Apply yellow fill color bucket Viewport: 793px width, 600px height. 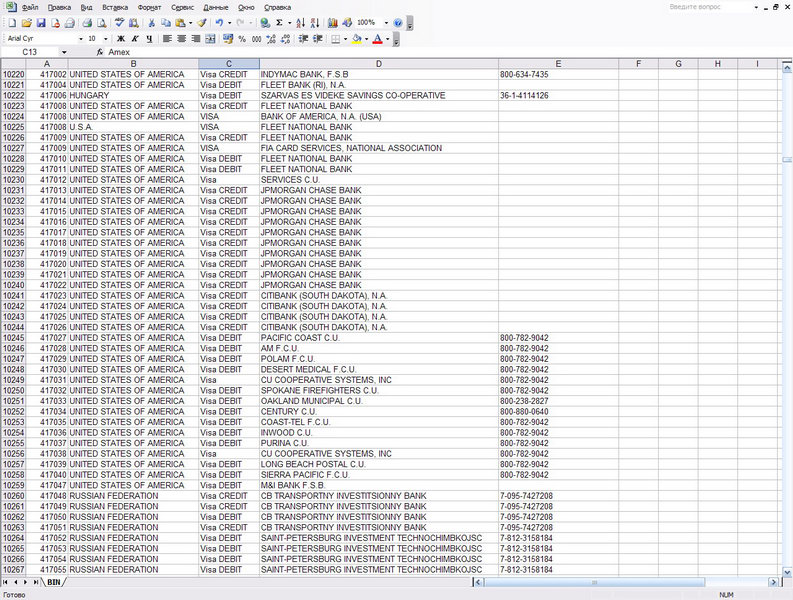(357, 39)
